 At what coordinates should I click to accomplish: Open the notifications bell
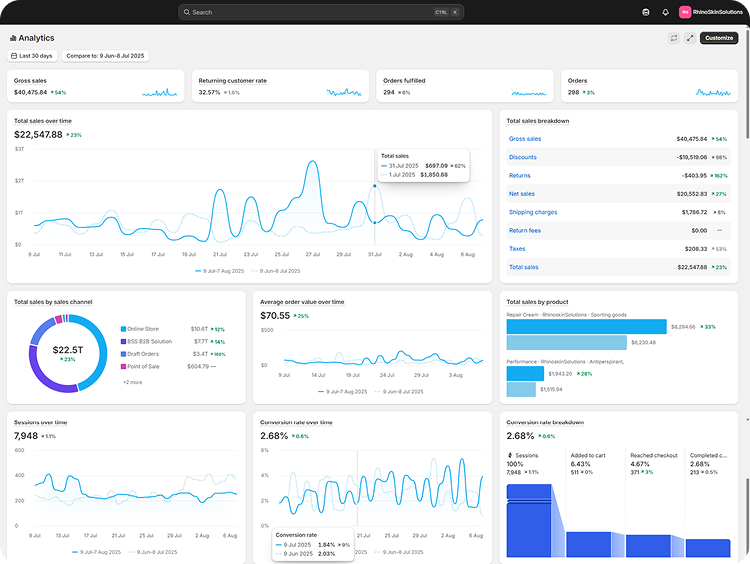(665, 12)
